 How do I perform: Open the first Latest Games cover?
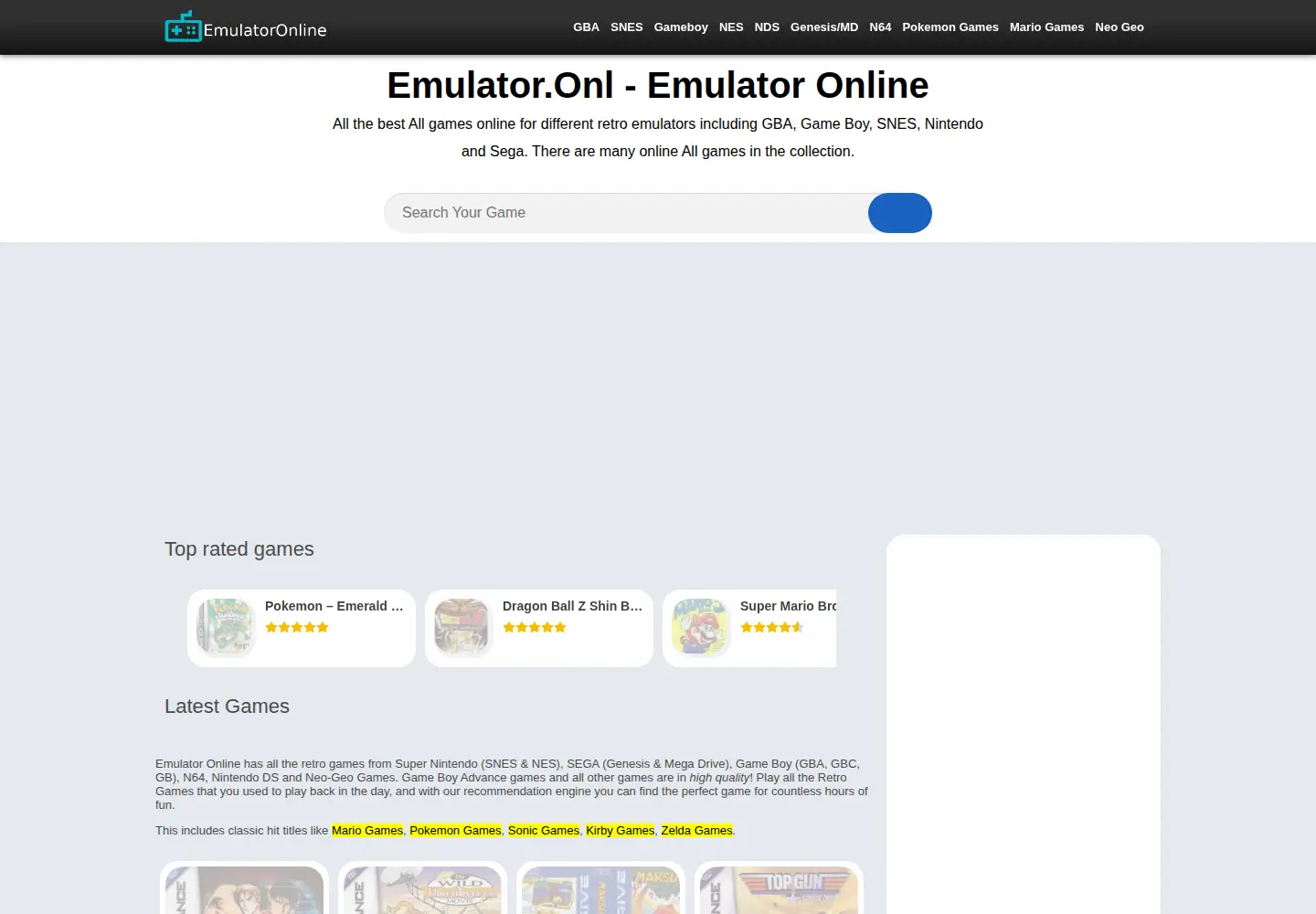tap(244, 889)
